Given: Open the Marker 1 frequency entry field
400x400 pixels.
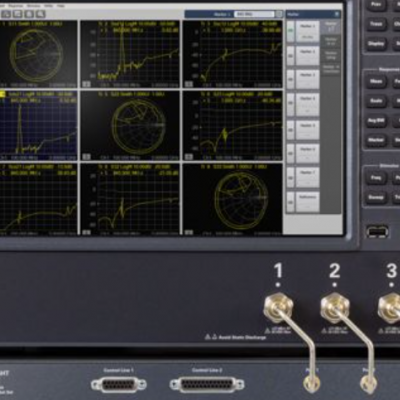Looking at the screenshot, I should click(x=254, y=14).
